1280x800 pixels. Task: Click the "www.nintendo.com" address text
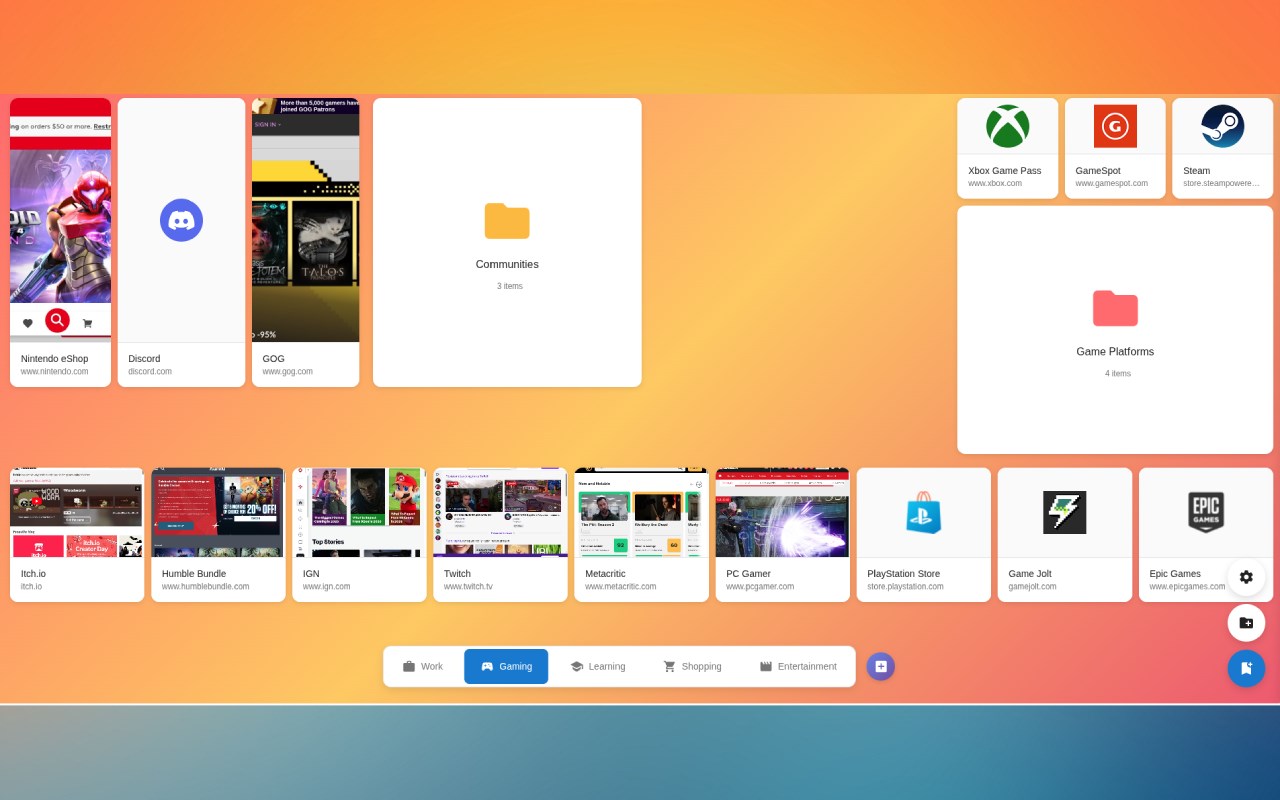pos(55,371)
